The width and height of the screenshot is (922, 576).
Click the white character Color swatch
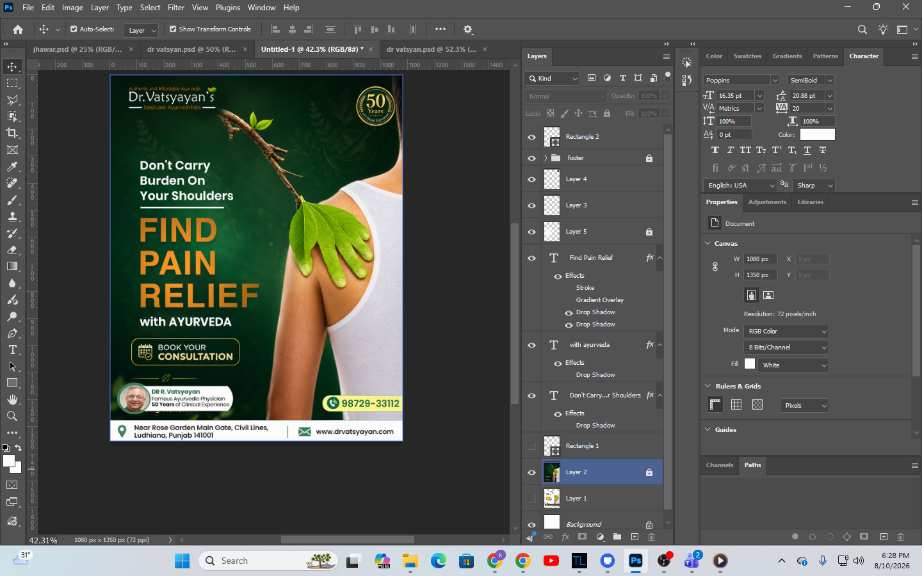(x=817, y=135)
